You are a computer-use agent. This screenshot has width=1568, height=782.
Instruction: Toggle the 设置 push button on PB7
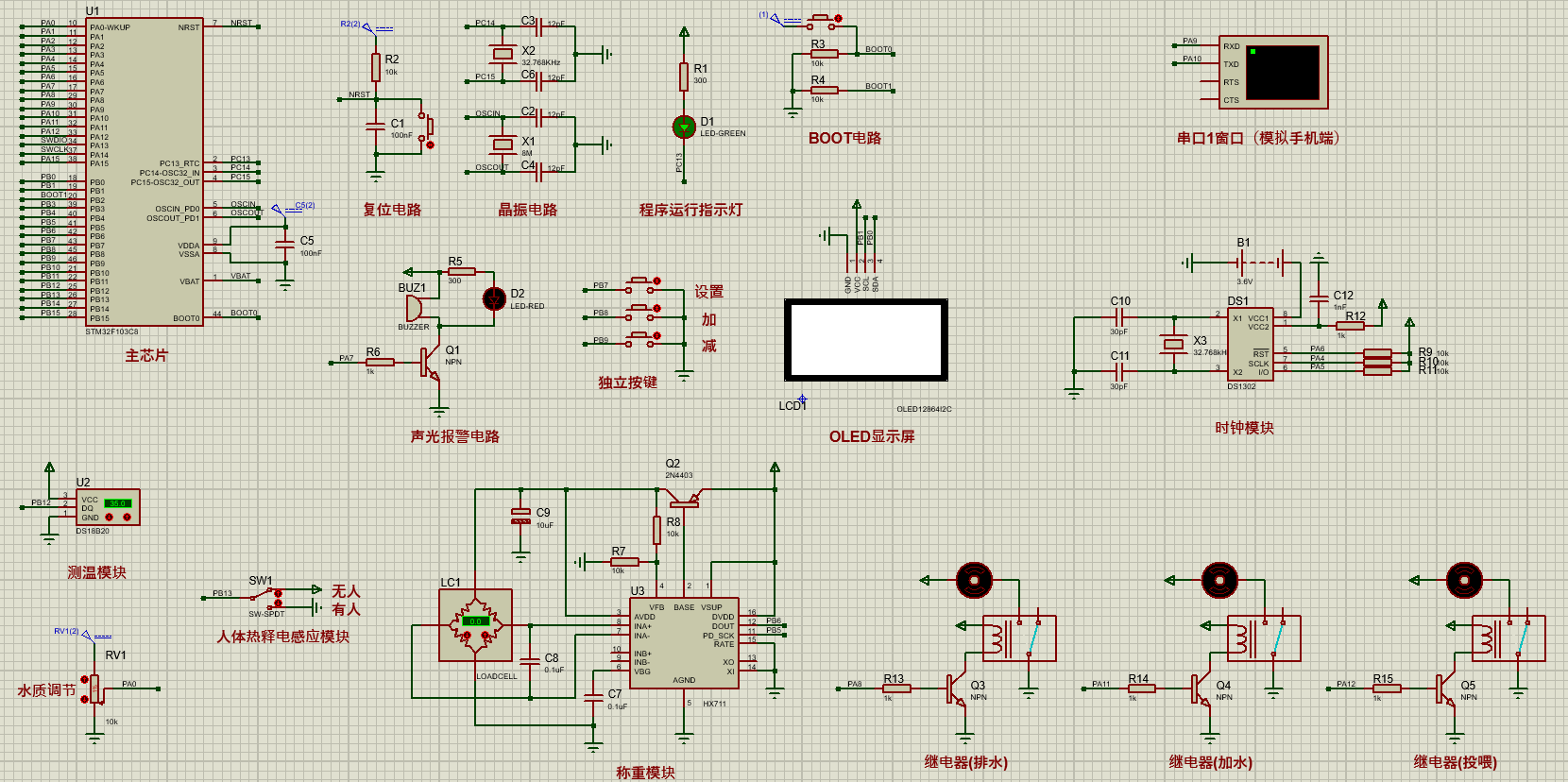(642, 281)
